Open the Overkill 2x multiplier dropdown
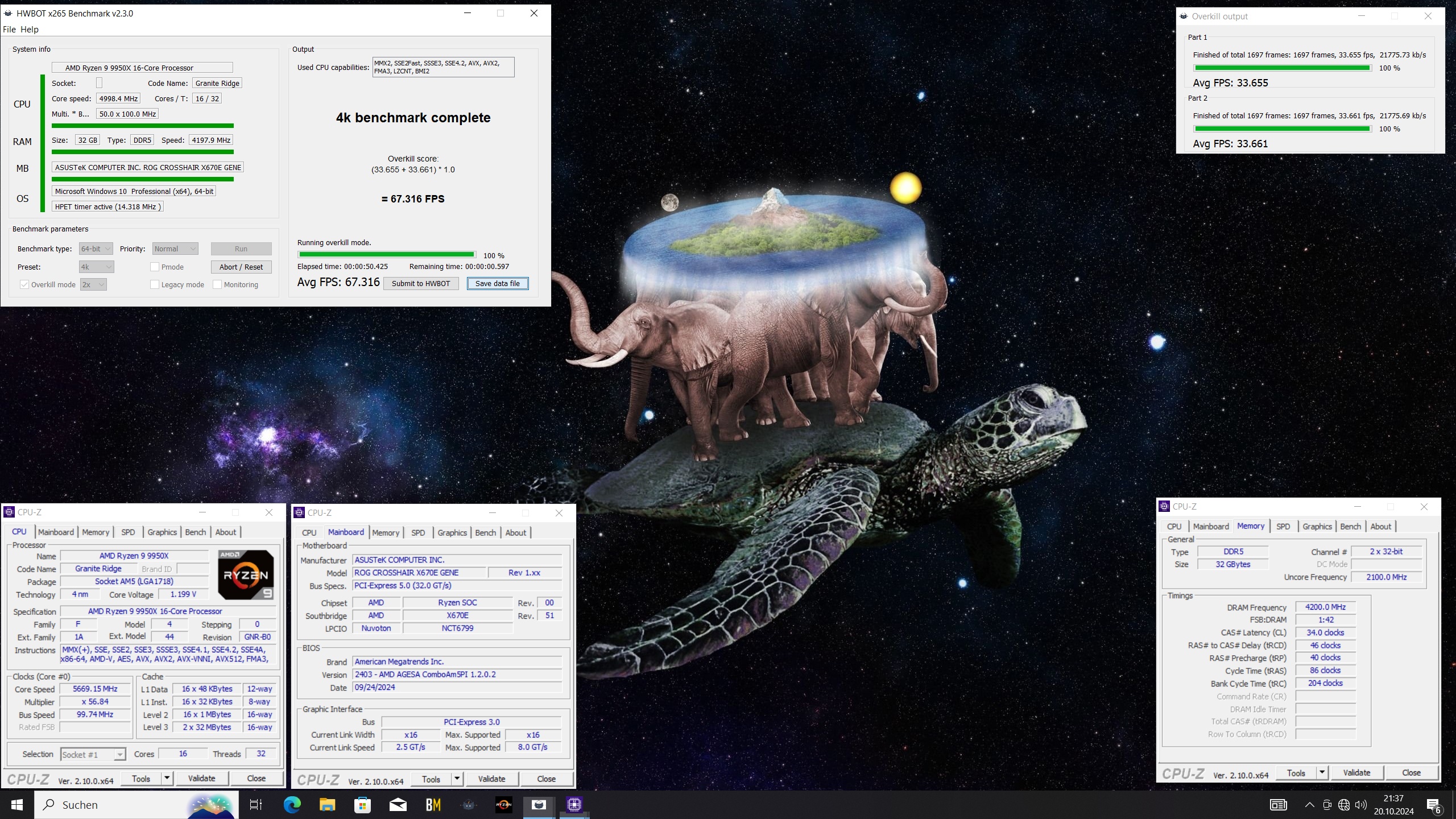The width and height of the screenshot is (1456, 819). click(93, 284)
